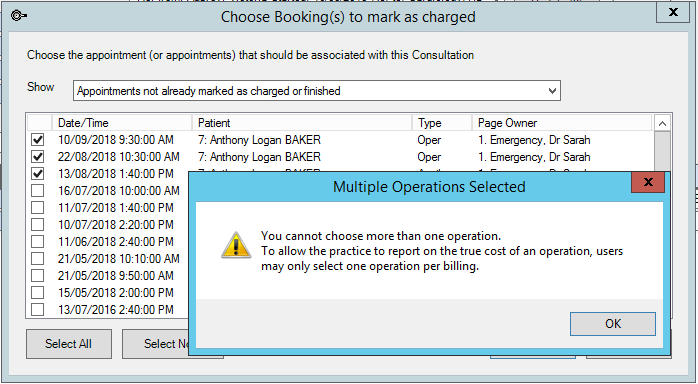Screen dimensions: 698x384
Task: Click the partly hidden Select None button
Action: pyautogui.click(x=155, y=344)
